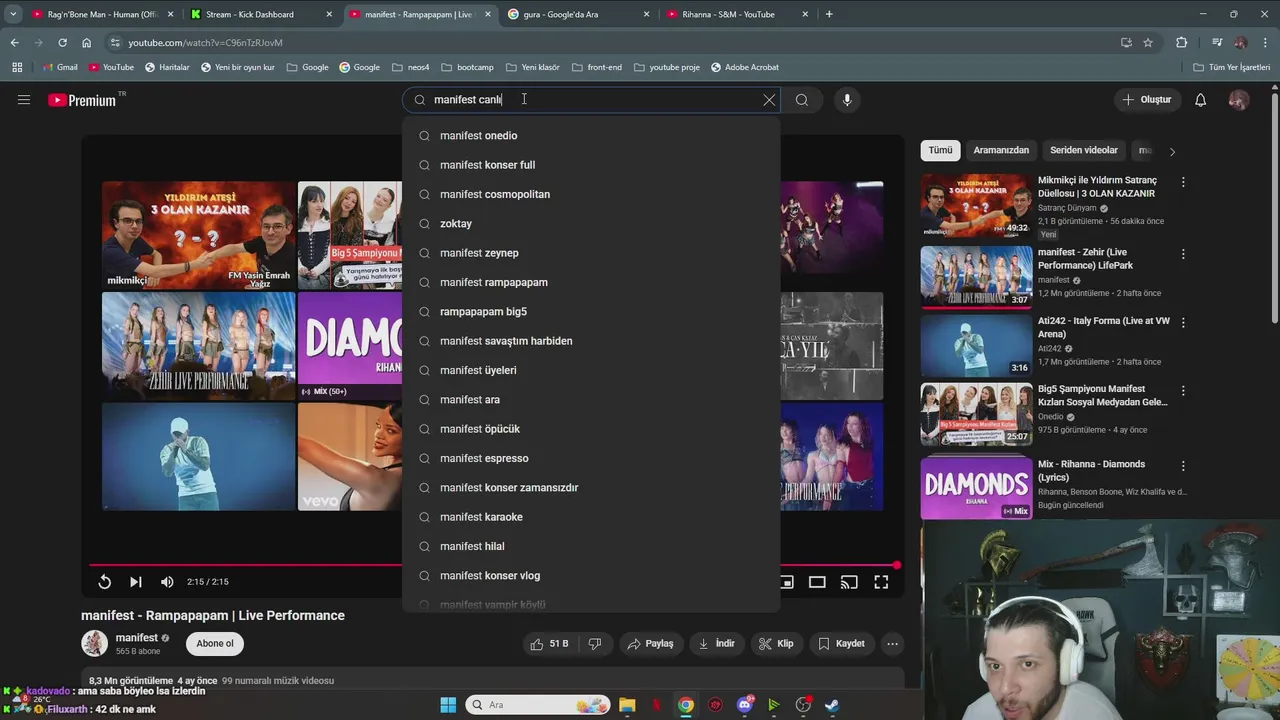Run search with the magnifier button
Screen dimensions: 1280x720
point(802,100)
